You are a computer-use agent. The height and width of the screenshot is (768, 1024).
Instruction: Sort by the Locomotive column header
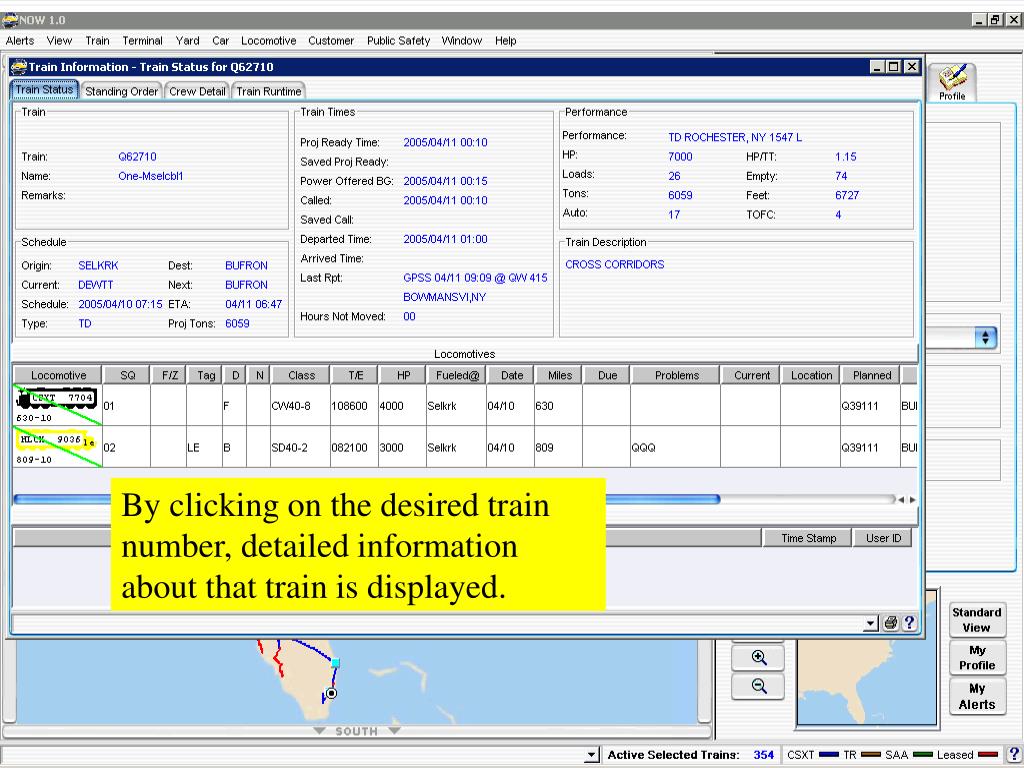coord(58,376)
